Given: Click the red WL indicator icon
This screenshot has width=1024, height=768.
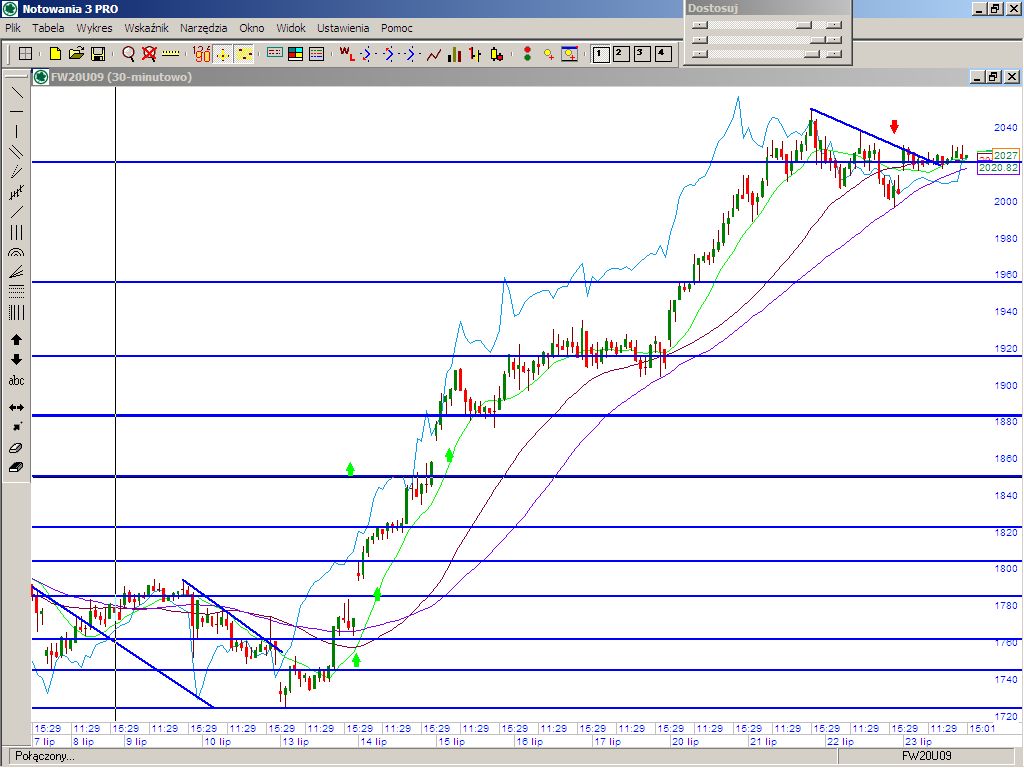Looking at the screenshot, I should click(347, 54).
